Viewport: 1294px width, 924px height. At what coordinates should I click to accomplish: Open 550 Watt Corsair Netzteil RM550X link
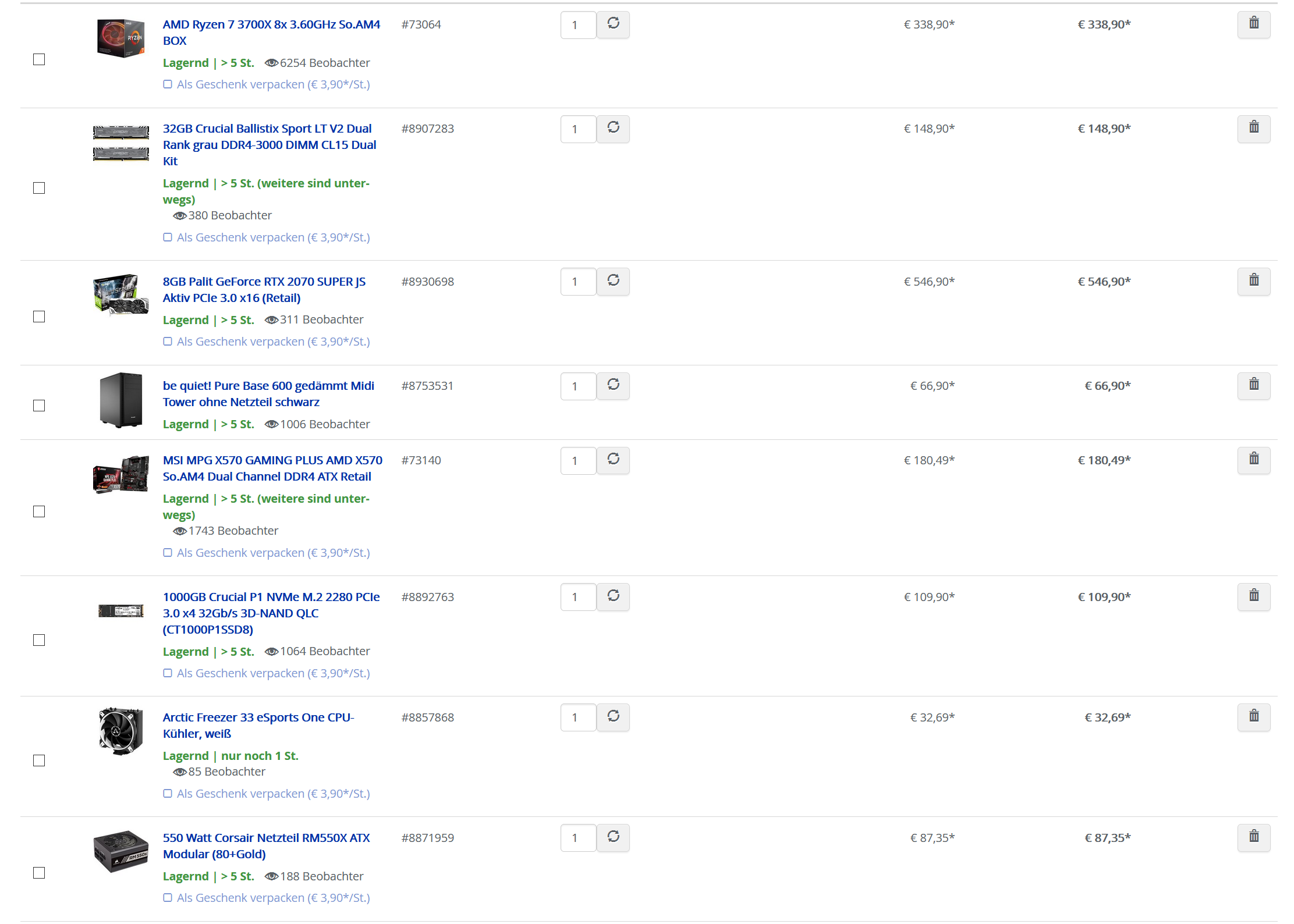coord(267,846)
